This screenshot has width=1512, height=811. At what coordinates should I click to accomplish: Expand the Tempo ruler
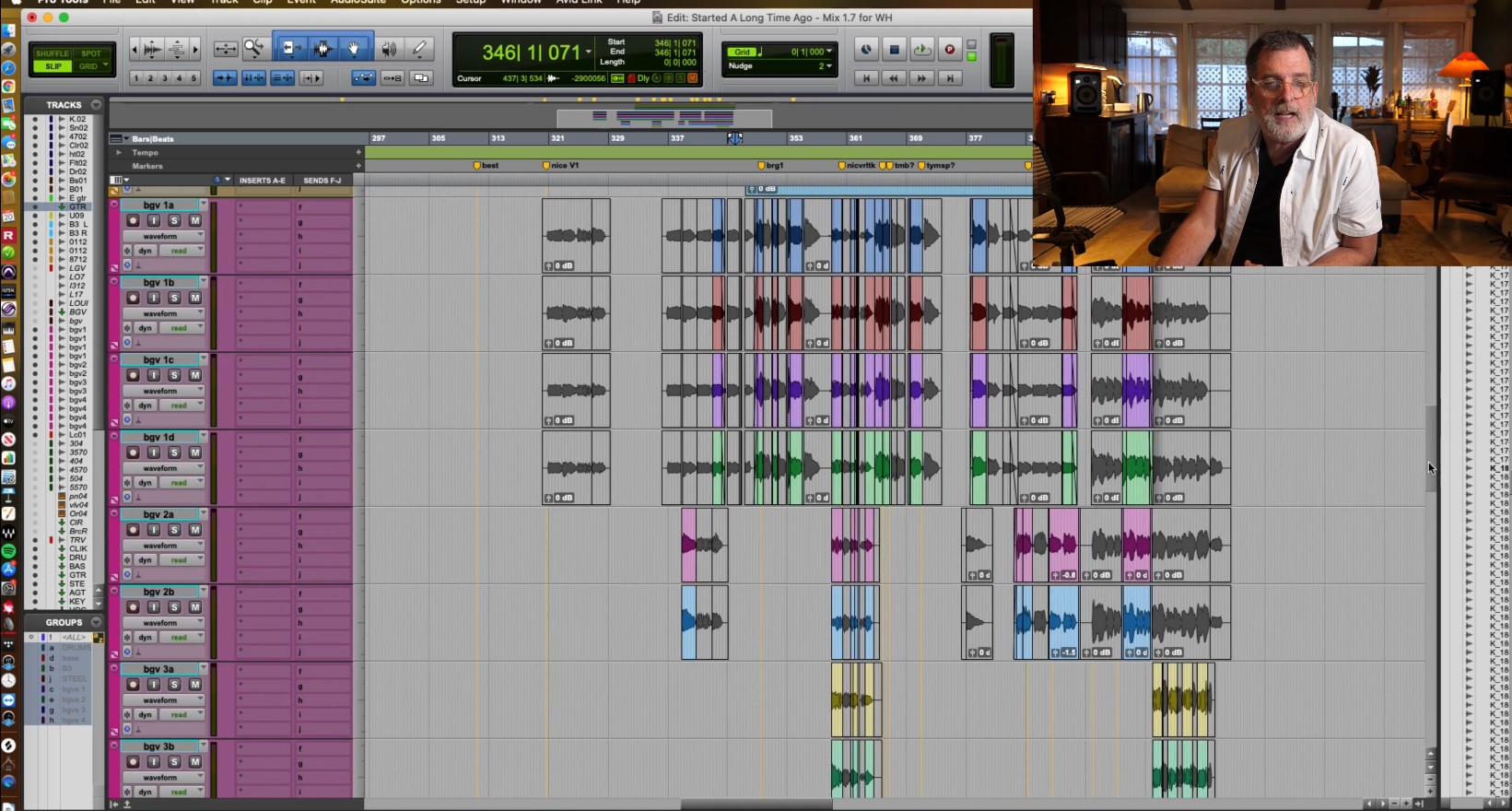tap(118, 152)
